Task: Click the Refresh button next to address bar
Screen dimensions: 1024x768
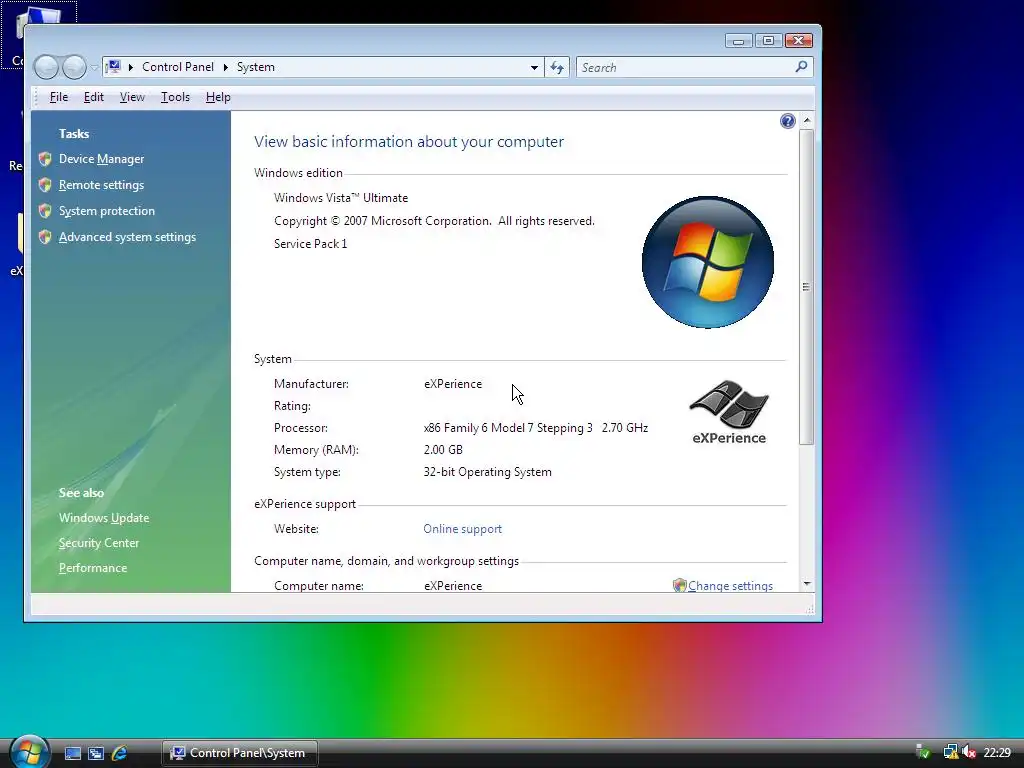Action: click(557, 67)
